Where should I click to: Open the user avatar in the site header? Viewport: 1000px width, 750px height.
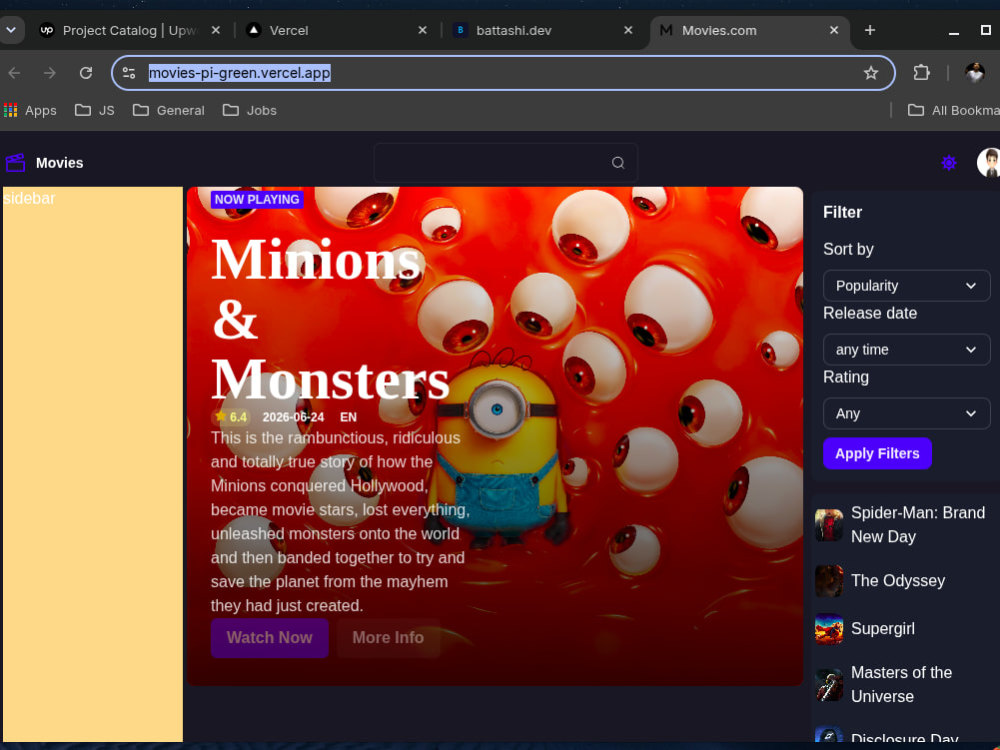(x=989, y=163)
